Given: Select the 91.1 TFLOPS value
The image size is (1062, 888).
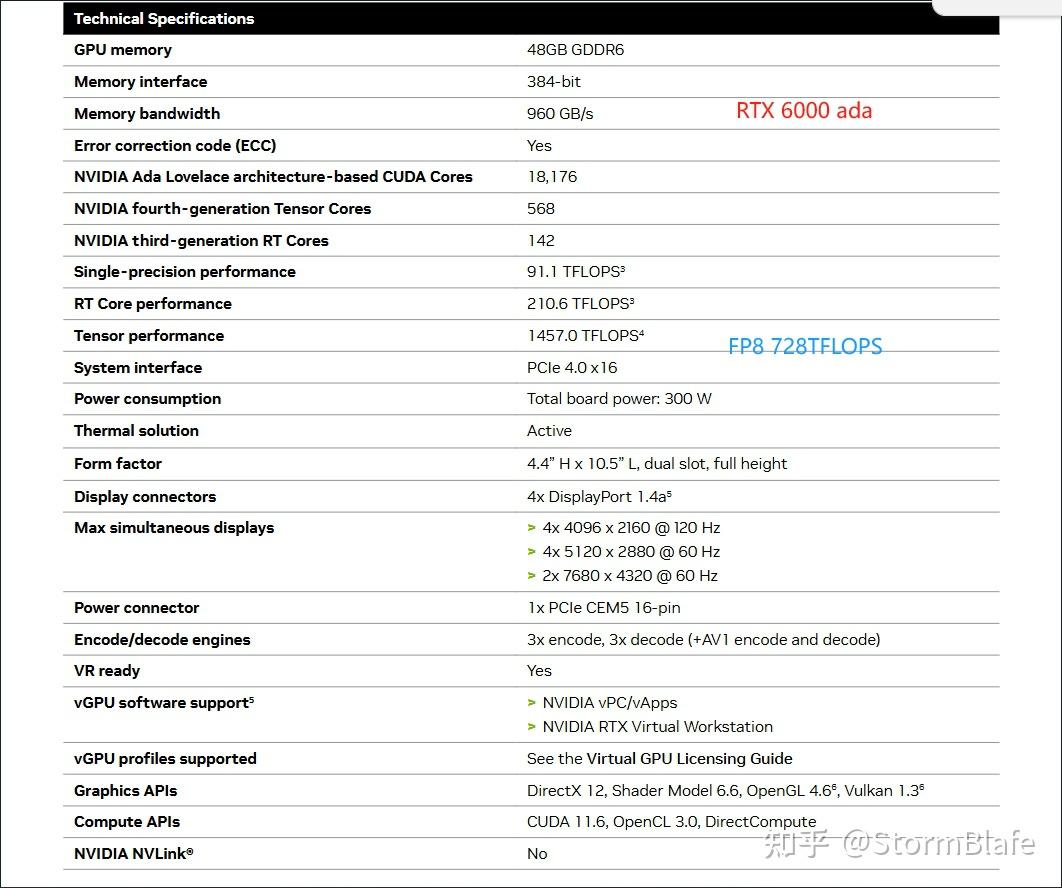Looking at the screenshot, I should point(576,272).
